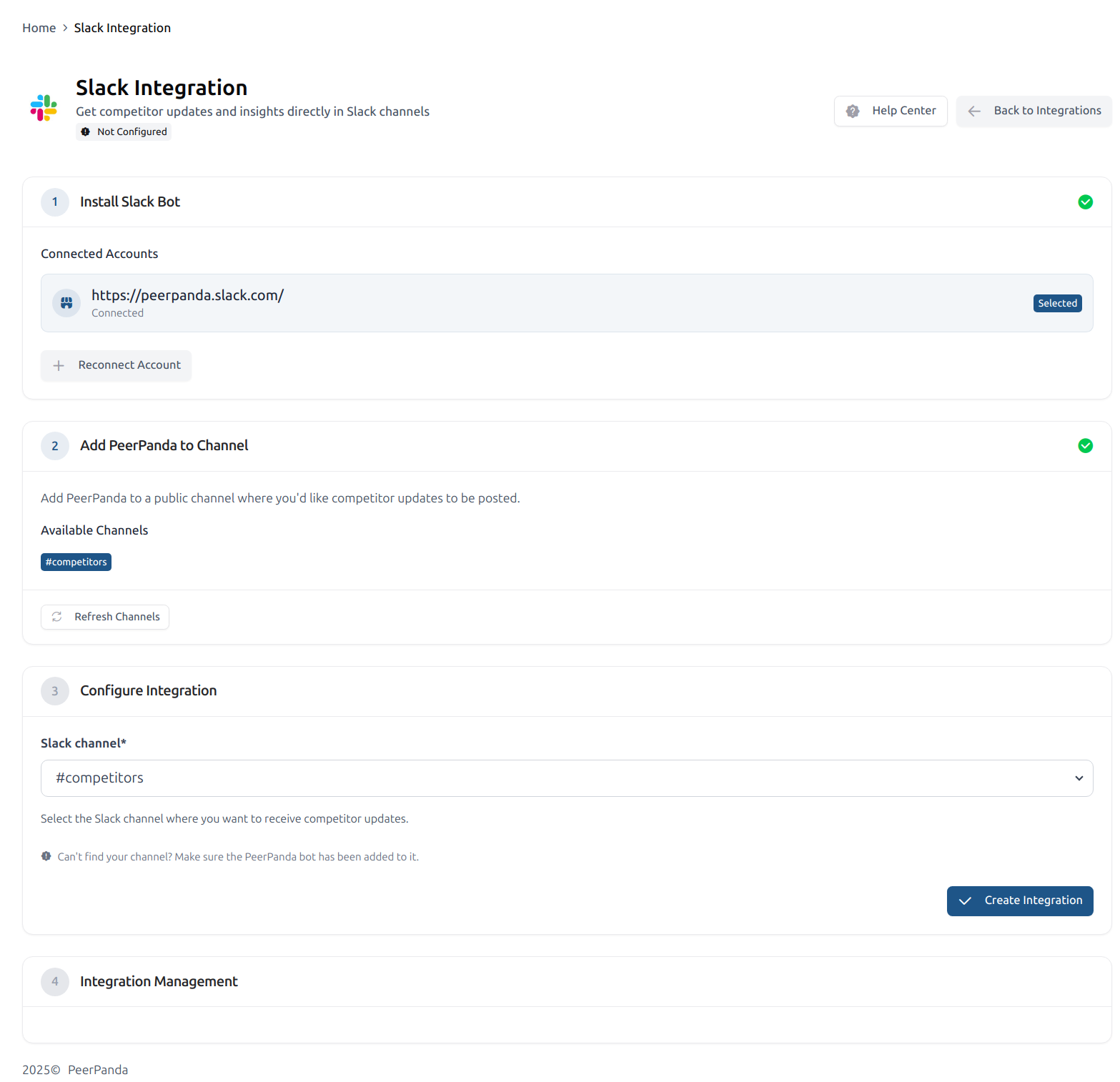Click the Back to Integrations button
The width and height of the screenshot is (1120, 1082).
(x=1034, y=111)
